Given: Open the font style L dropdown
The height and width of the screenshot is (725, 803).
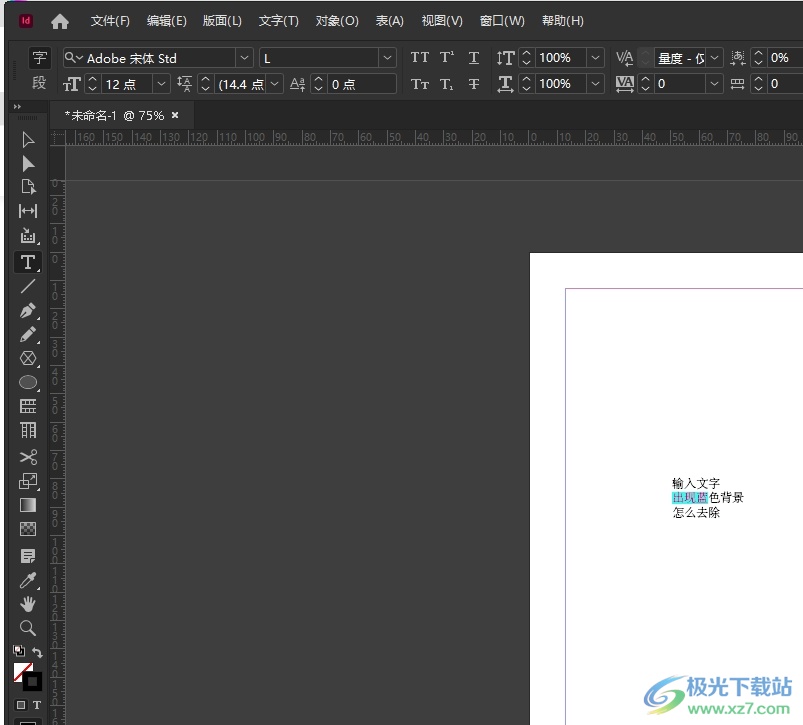Looking at the screenshot, I should pyautogui.click(x=386, y=58).
